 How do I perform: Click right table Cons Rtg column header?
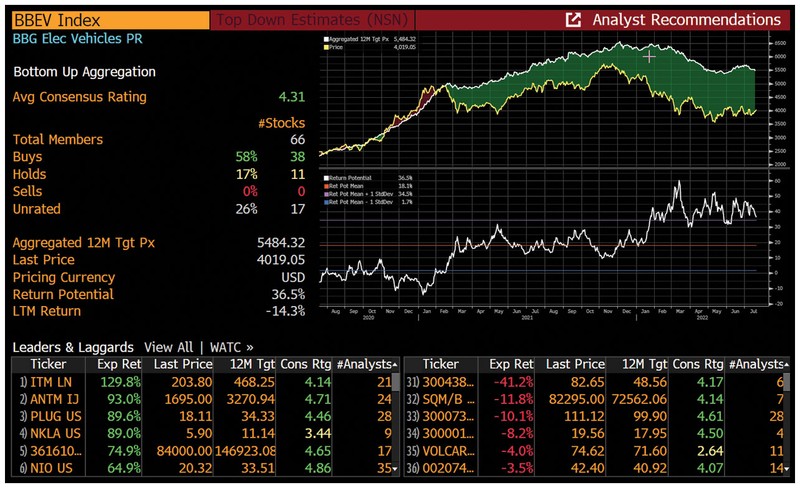click(x=698, y=364)
